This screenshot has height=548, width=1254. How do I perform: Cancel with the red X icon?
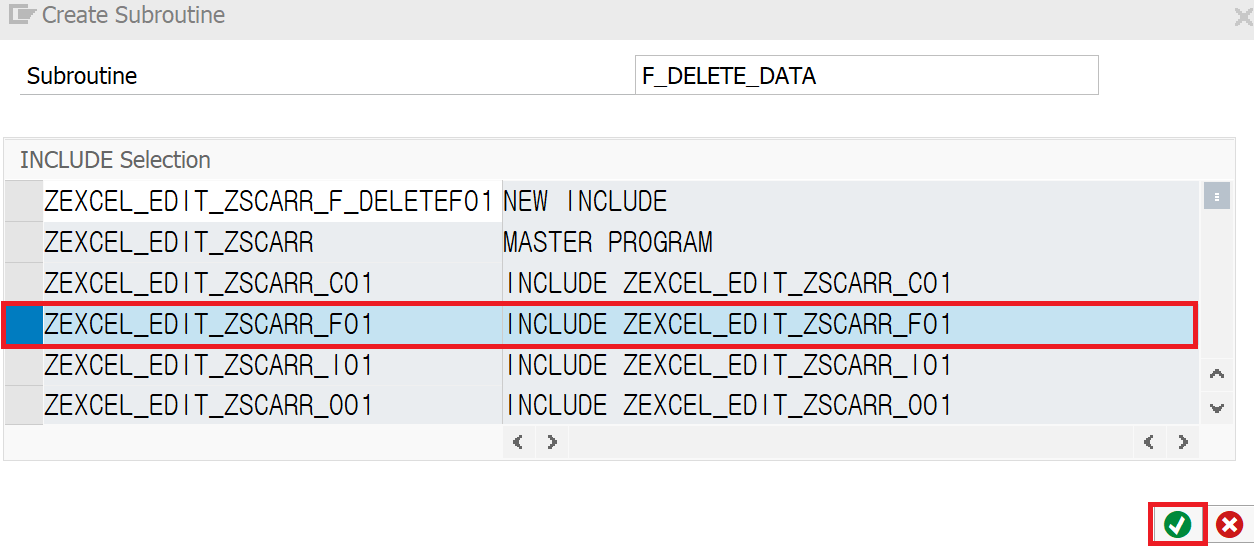pos(1230,524)
